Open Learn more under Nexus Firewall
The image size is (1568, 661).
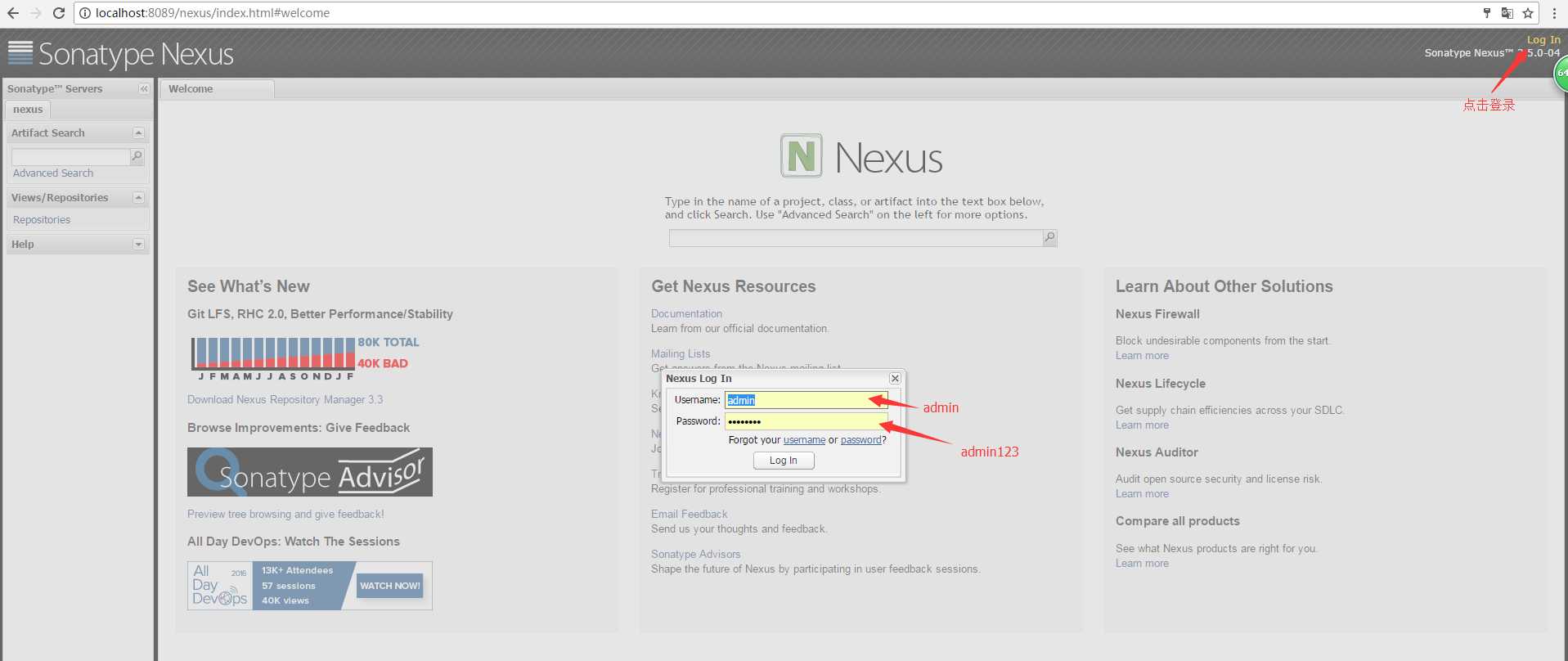[x=1142, y=356]
